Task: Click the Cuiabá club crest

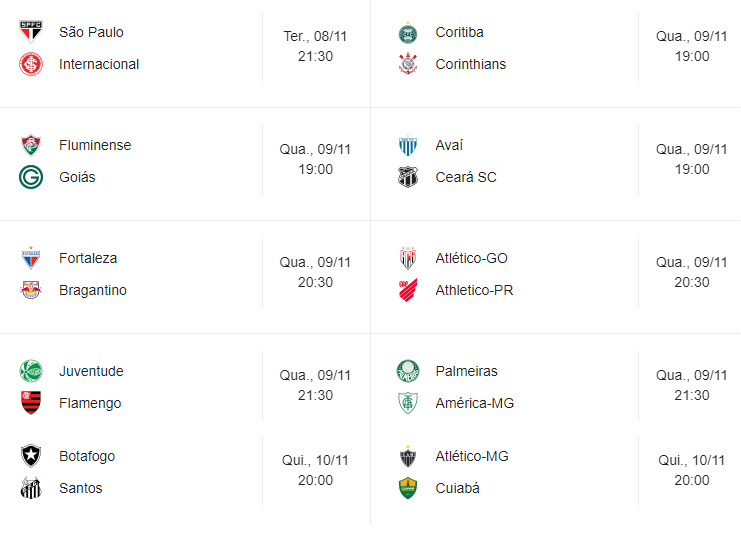Action: pos(408,488)
